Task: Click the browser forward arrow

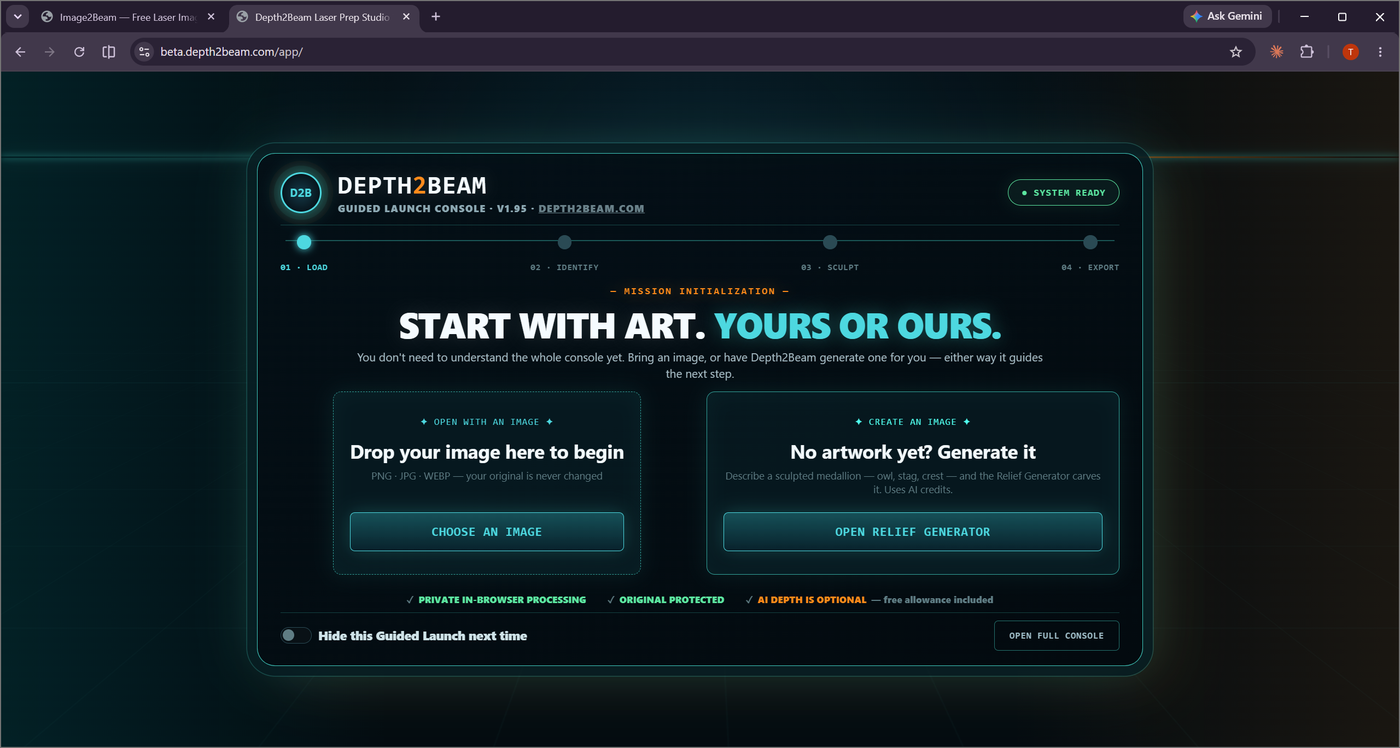Action: pos(49,52)
